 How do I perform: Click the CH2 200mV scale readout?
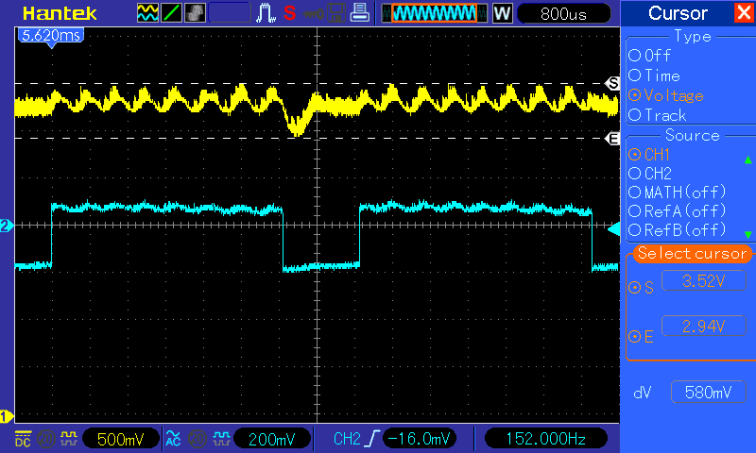coord(272,439)
